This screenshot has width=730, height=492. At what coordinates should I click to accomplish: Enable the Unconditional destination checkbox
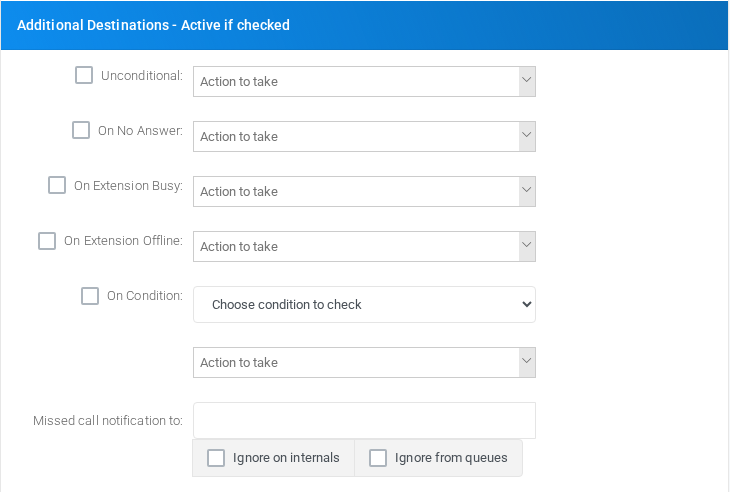(84, 75)
